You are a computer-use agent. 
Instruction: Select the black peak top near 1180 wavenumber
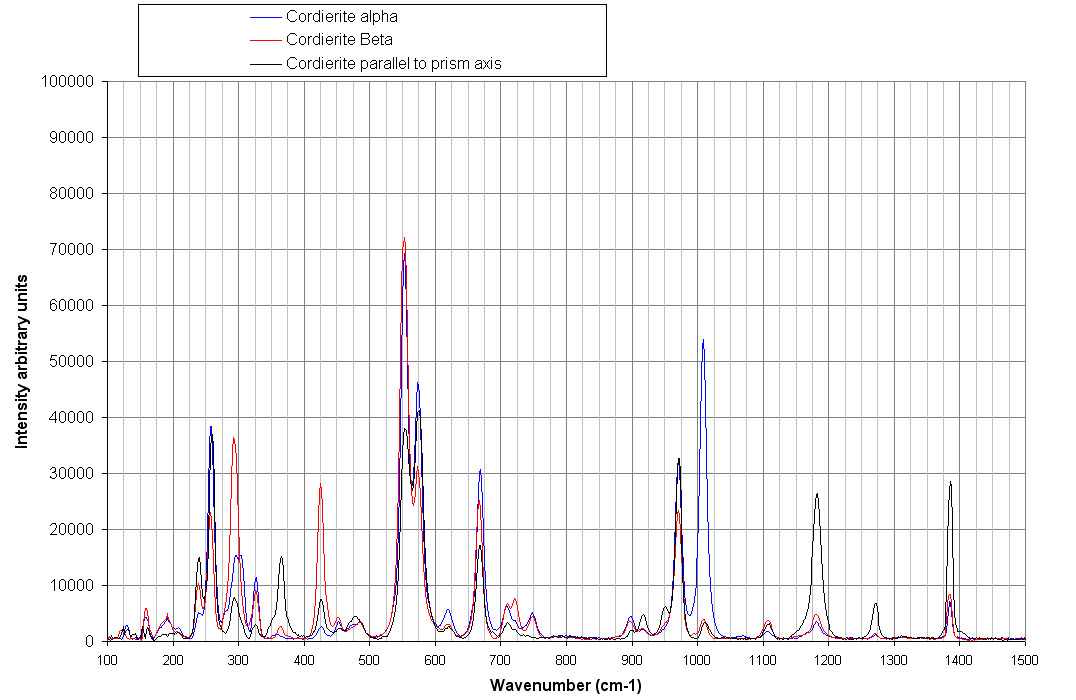(817, 494)
